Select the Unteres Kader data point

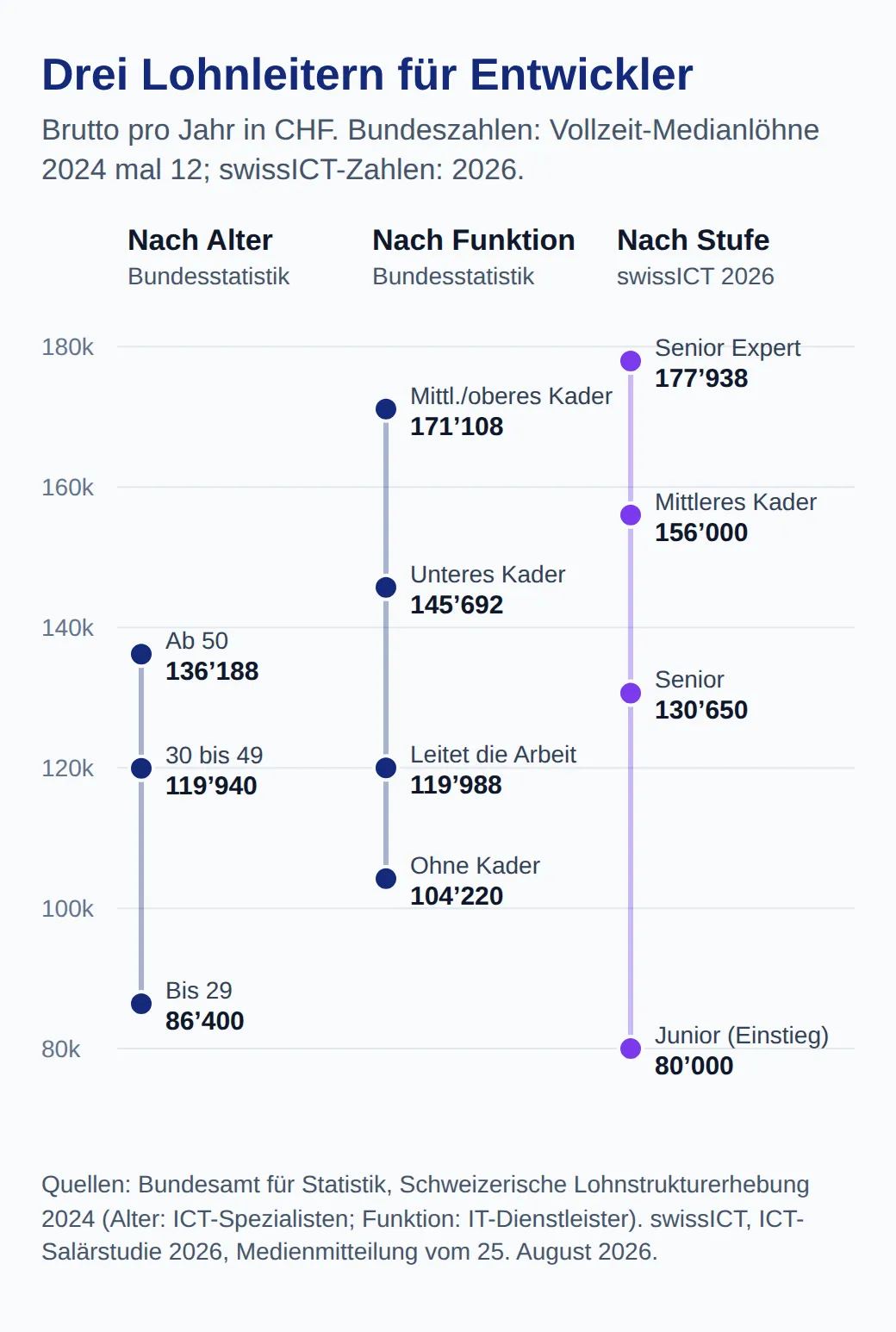click(386, 588)
